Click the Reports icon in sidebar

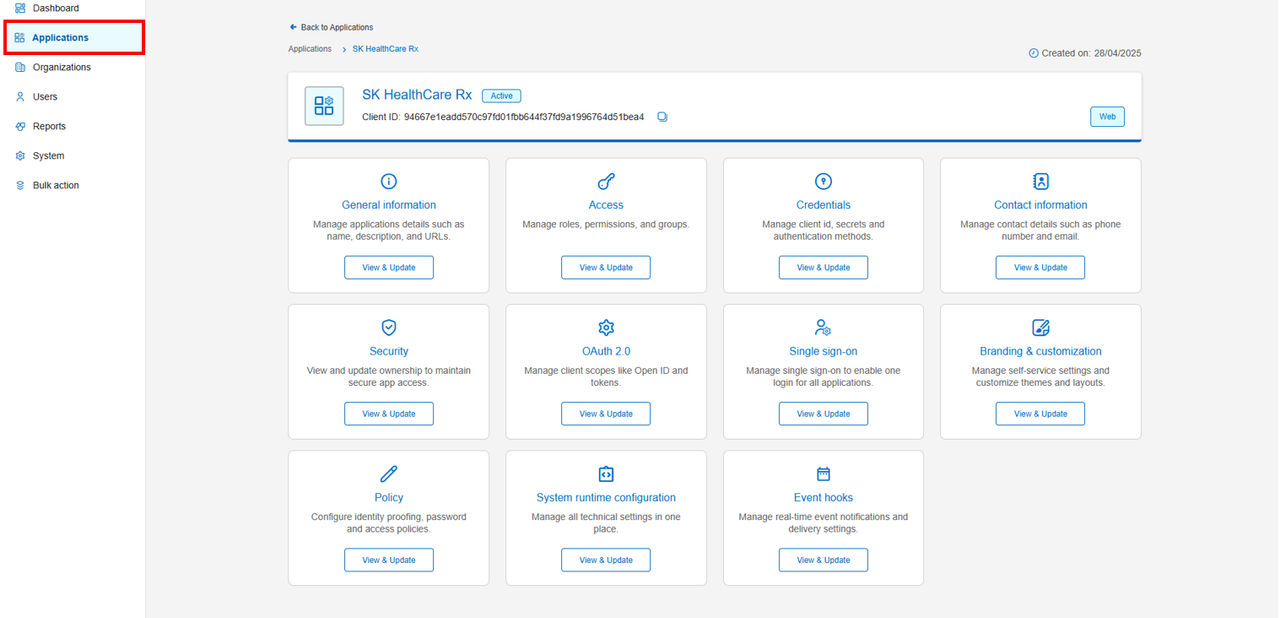pos(20,126)
